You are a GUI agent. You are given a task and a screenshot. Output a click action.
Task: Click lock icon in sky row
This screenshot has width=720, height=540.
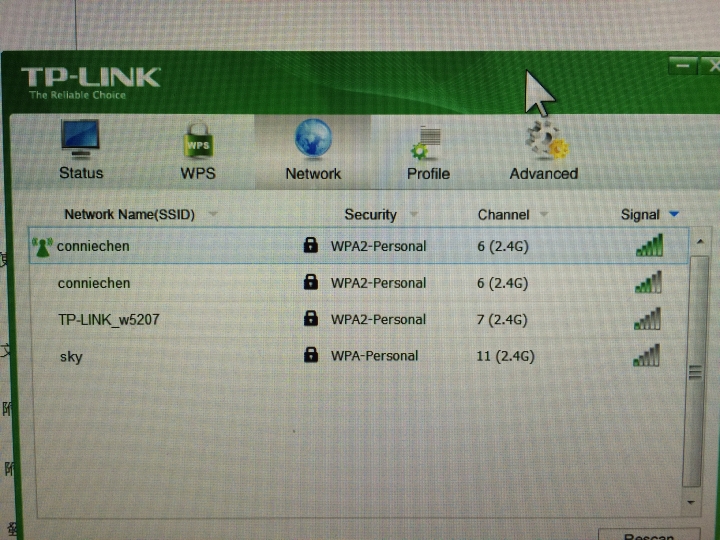pyautogui.click(x=311, y=354)
